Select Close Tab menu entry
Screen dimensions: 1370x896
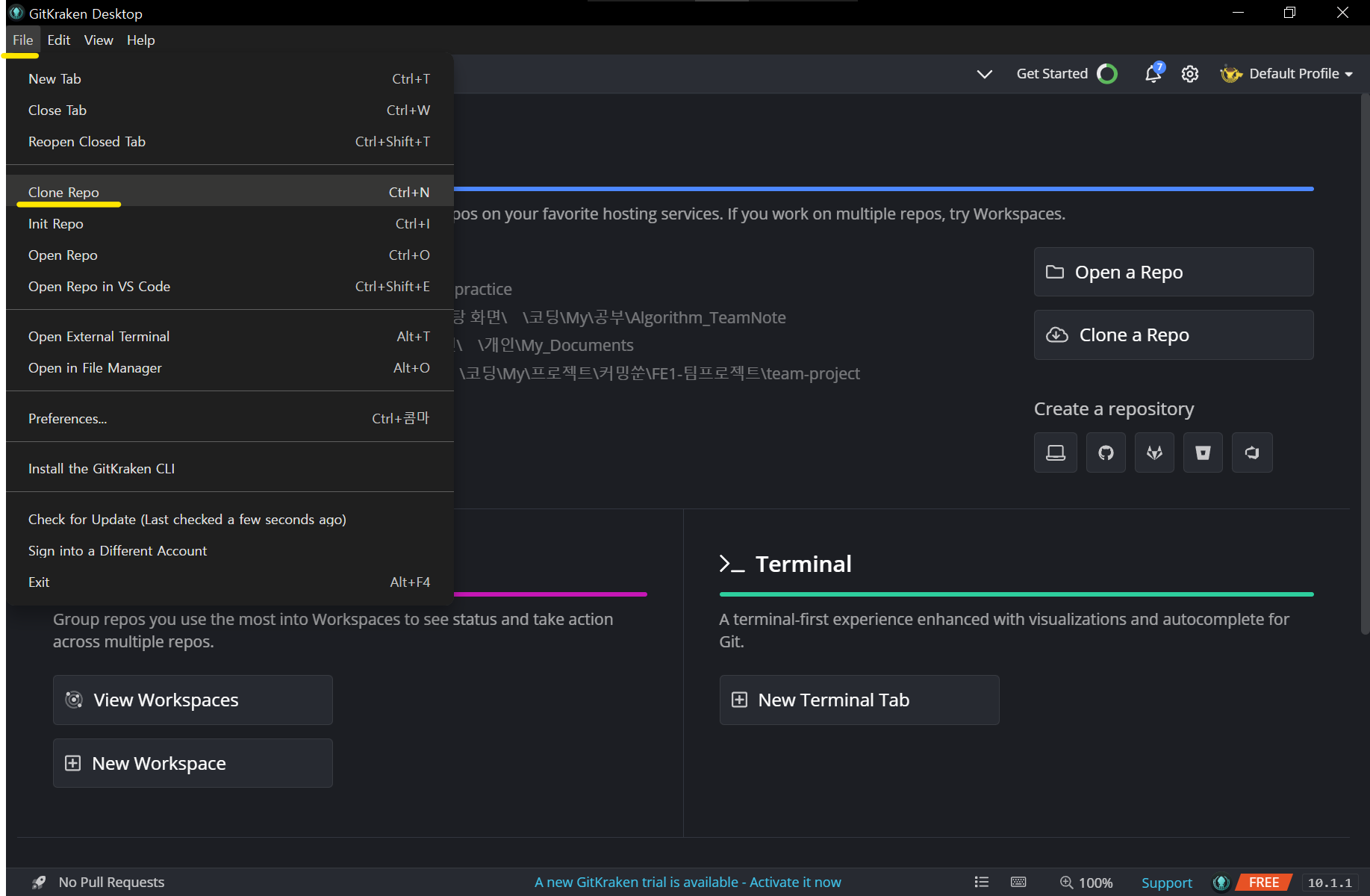click(x=230, y=110)
